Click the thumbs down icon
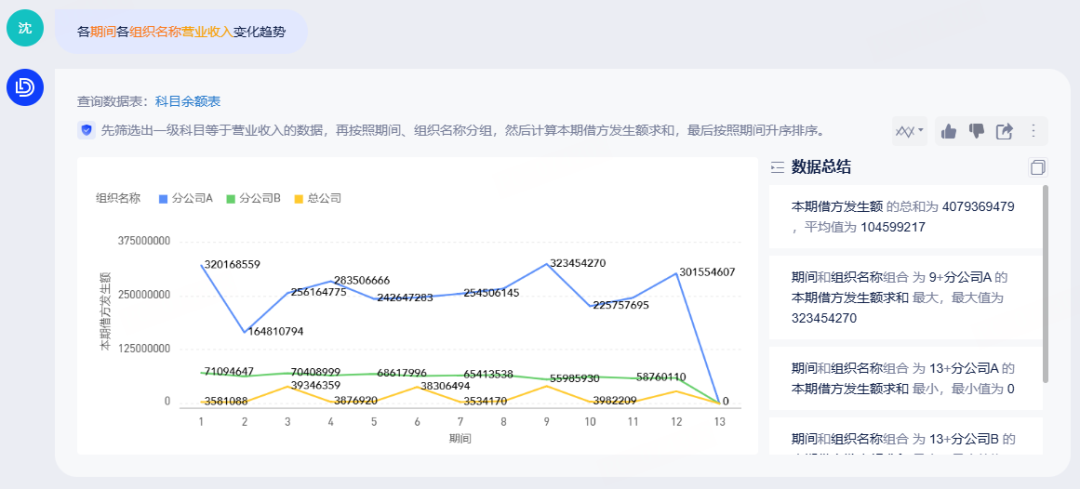 977,131
